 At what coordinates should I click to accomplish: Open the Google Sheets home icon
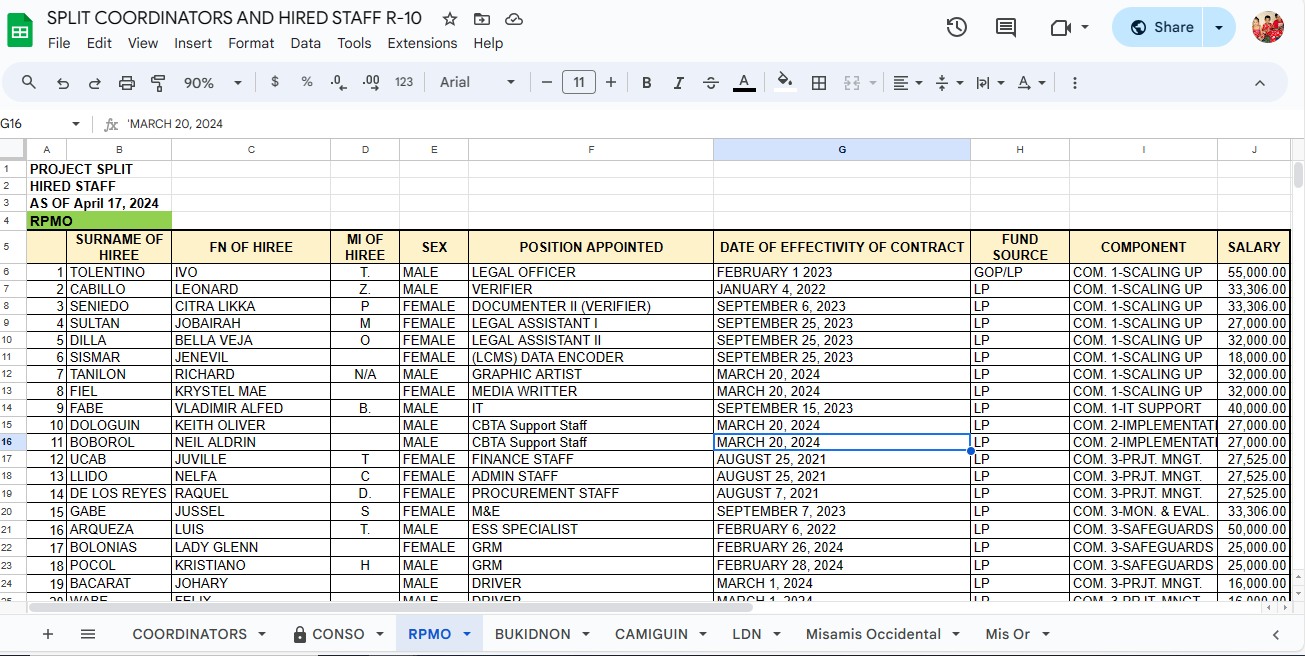(20, 30)
